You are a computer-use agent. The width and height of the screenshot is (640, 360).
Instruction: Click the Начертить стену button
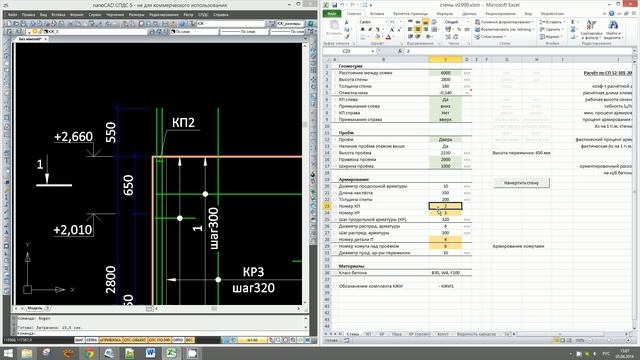pos(521,183)
